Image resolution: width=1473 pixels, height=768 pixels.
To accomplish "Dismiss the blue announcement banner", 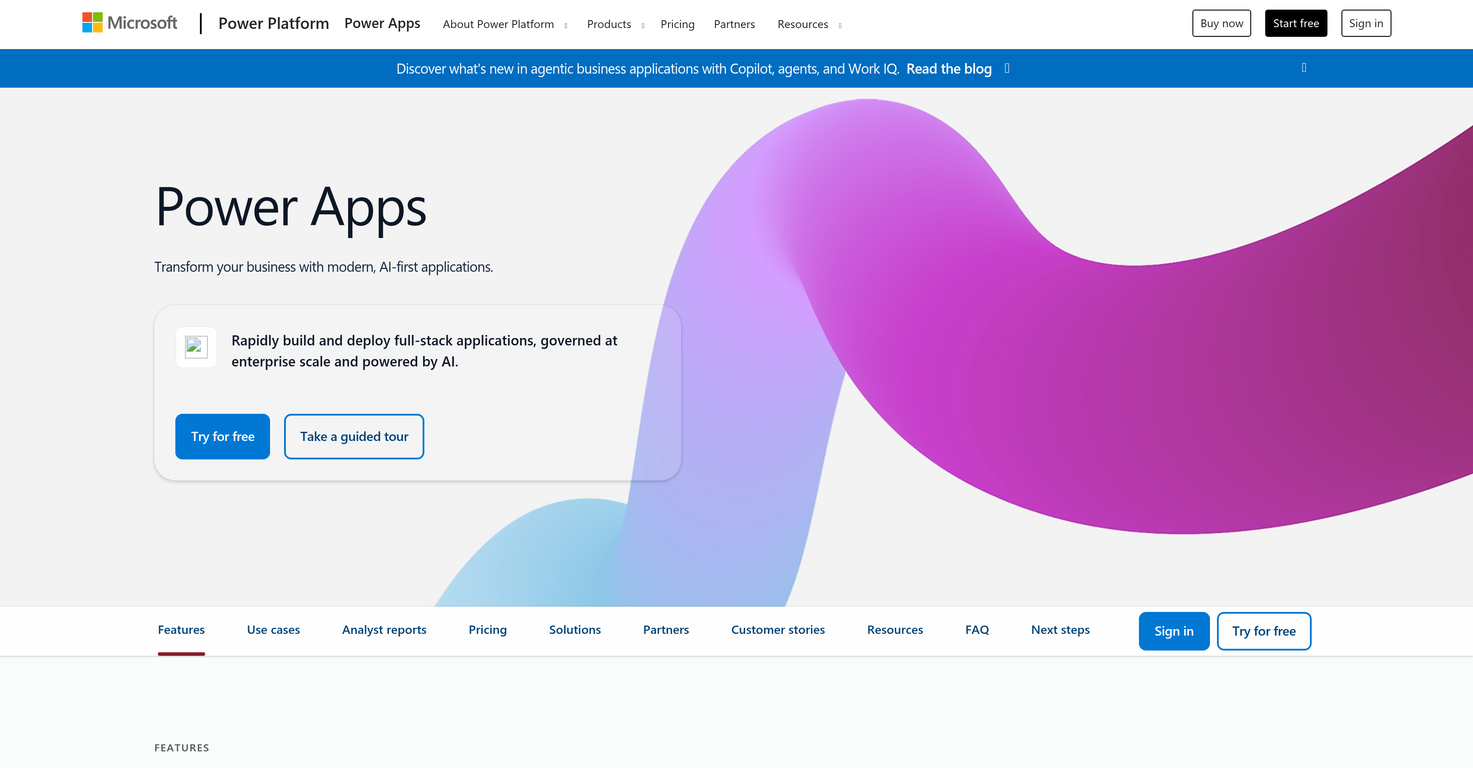I will point(1304,68).
